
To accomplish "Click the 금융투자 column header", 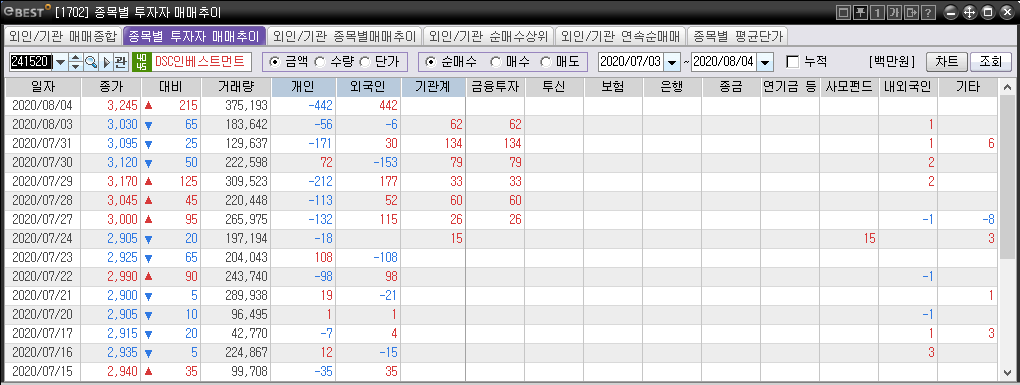I will click(495, 87).
